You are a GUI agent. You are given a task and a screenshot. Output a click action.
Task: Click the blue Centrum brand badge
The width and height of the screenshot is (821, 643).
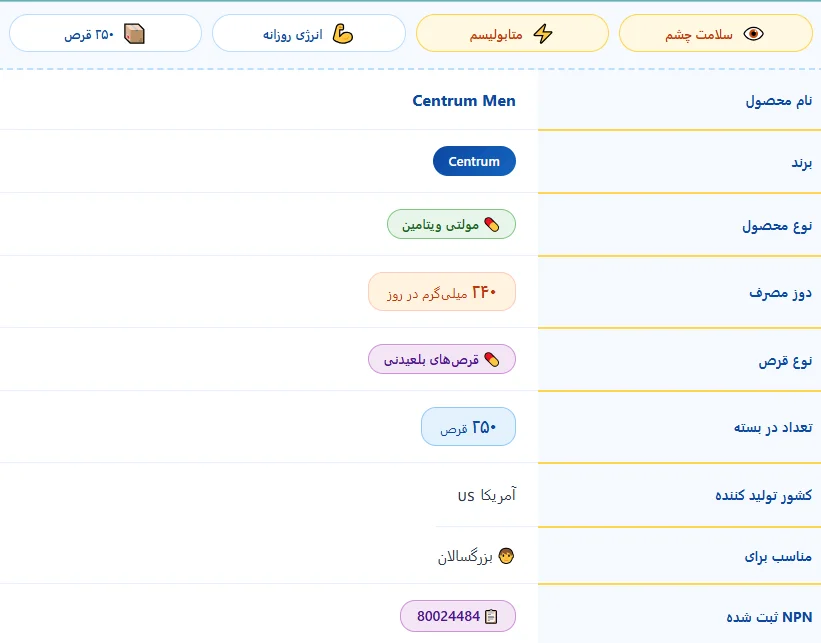point(474,161)
